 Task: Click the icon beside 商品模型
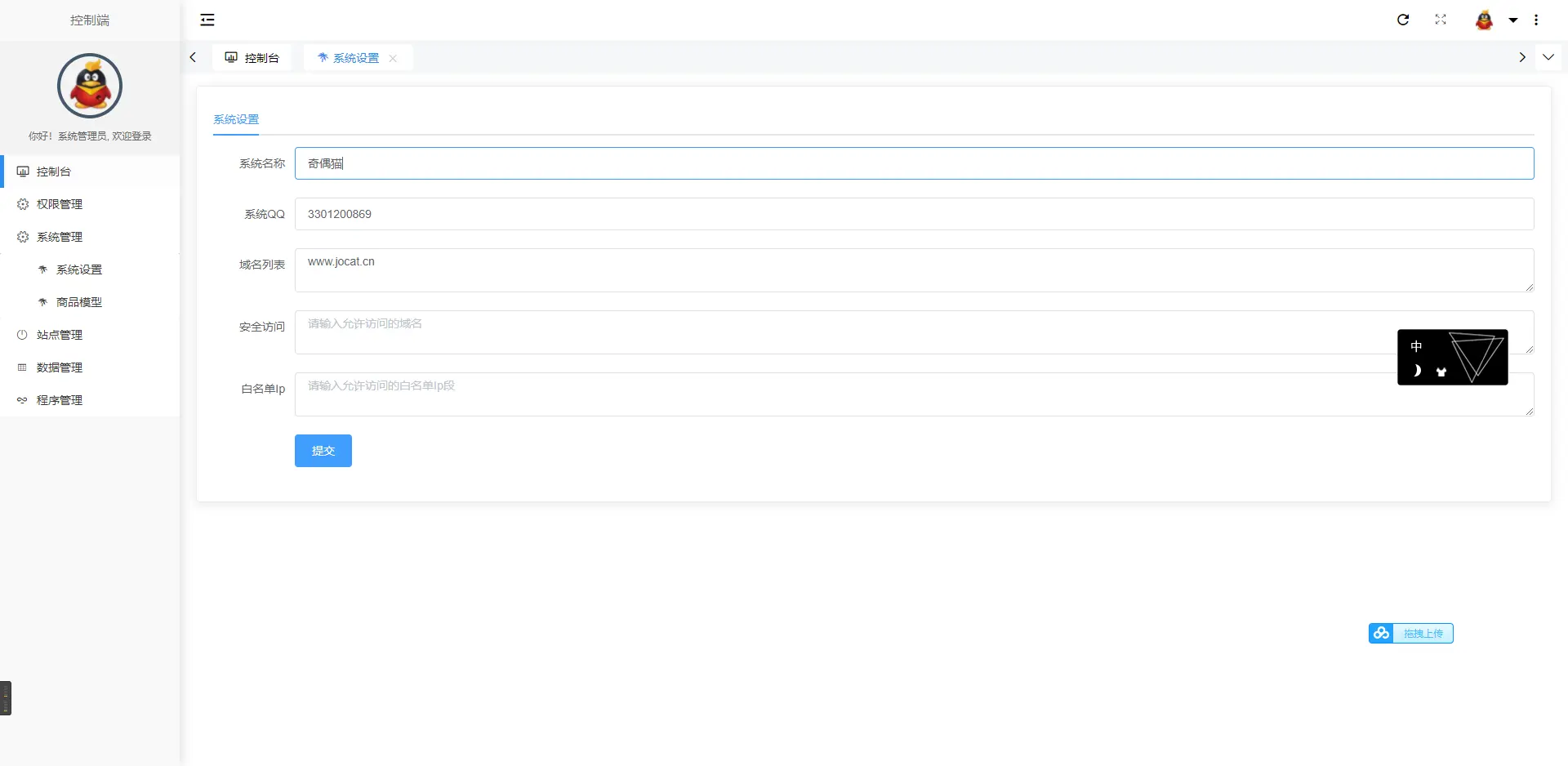coord(42,302)
